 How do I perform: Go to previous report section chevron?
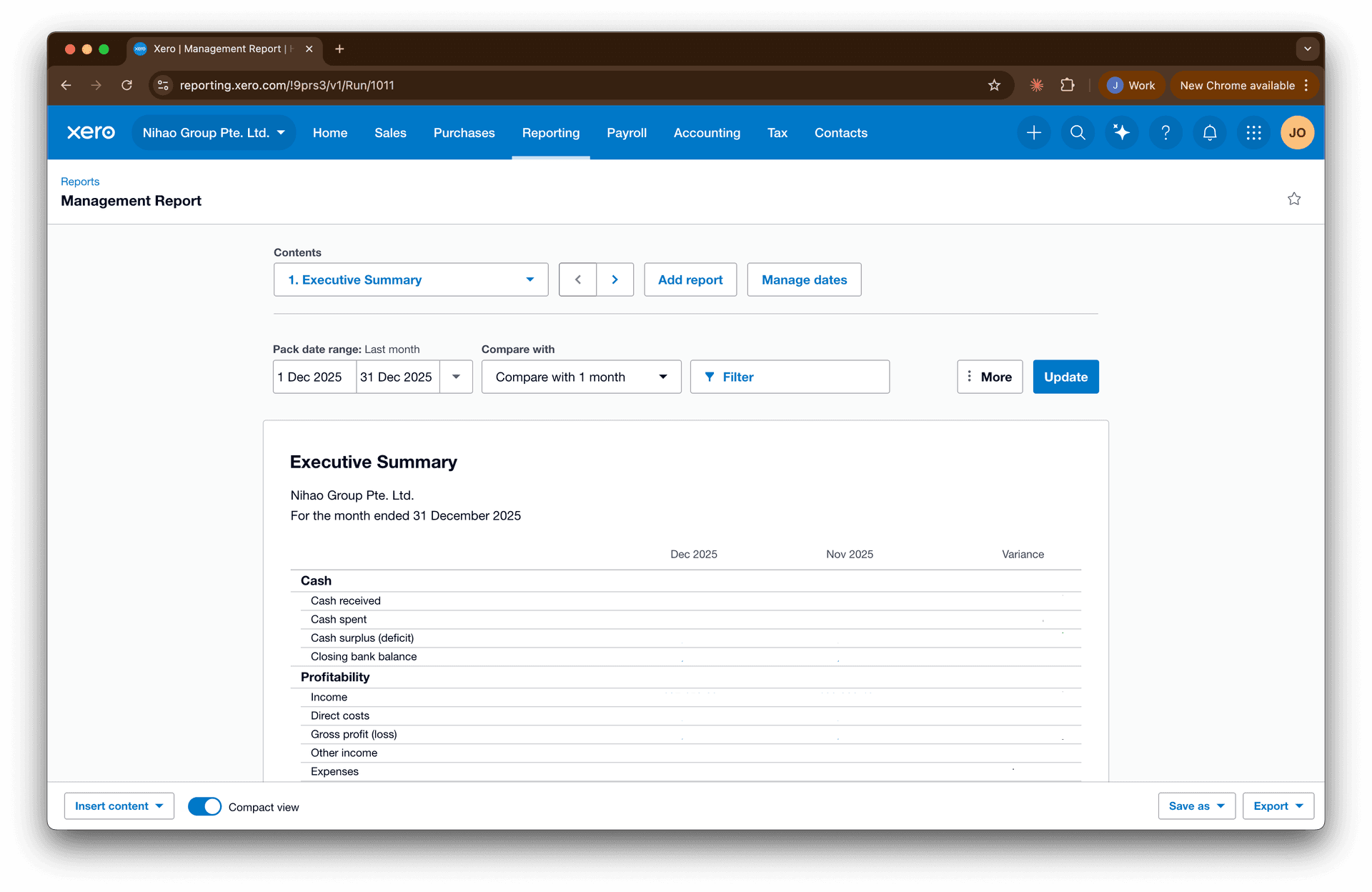pyautogui.click(x=577, y=279)
